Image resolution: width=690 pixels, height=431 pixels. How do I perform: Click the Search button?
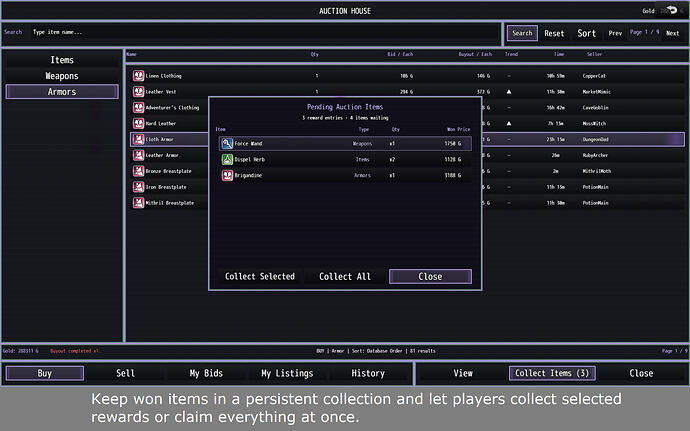[522, 33]
